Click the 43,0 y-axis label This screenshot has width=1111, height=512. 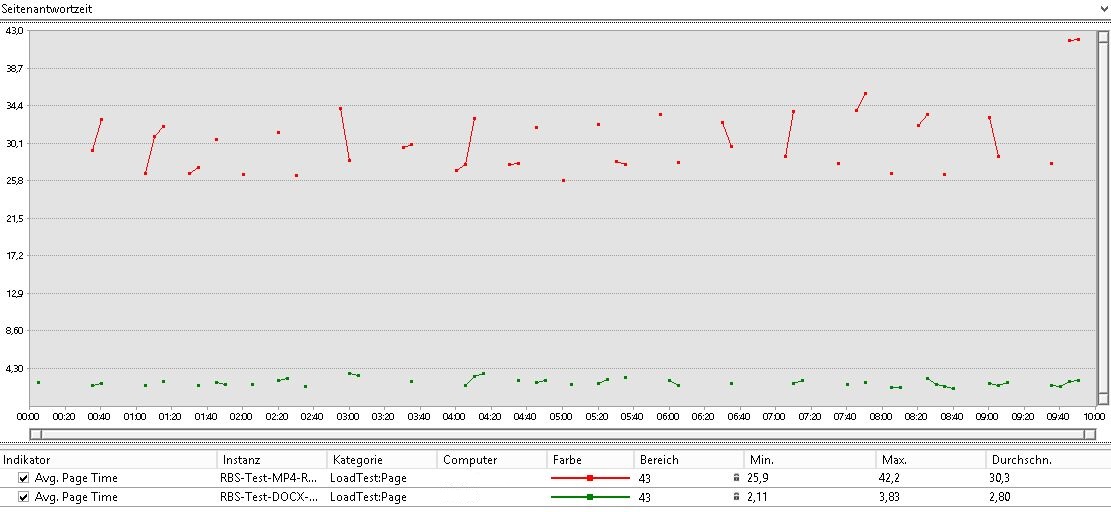coord(14,31)
